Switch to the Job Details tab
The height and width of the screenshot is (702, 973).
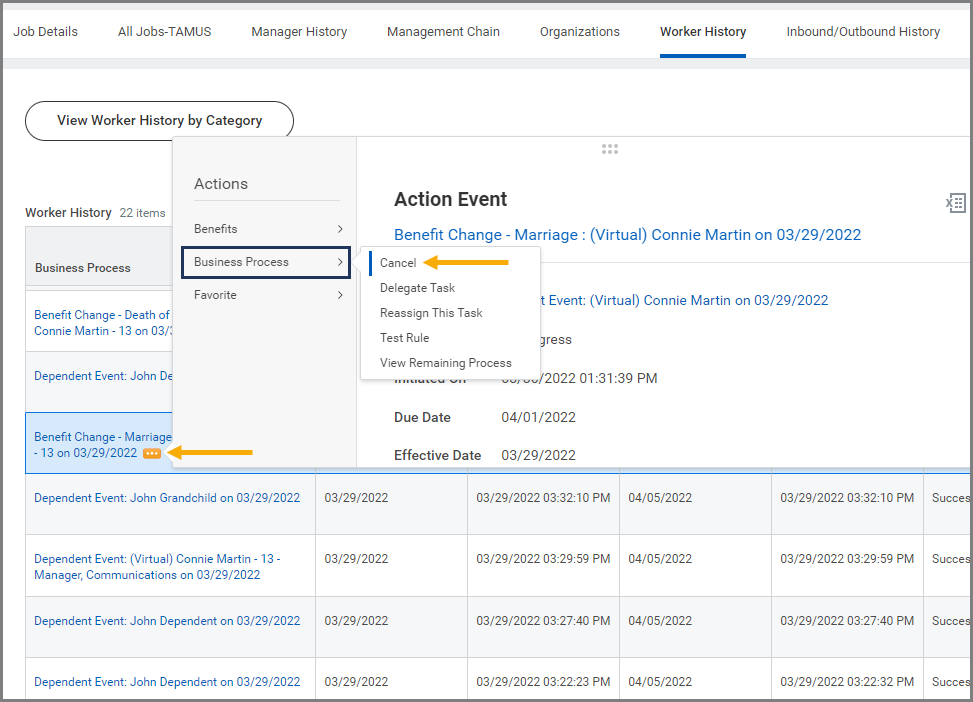45,32
